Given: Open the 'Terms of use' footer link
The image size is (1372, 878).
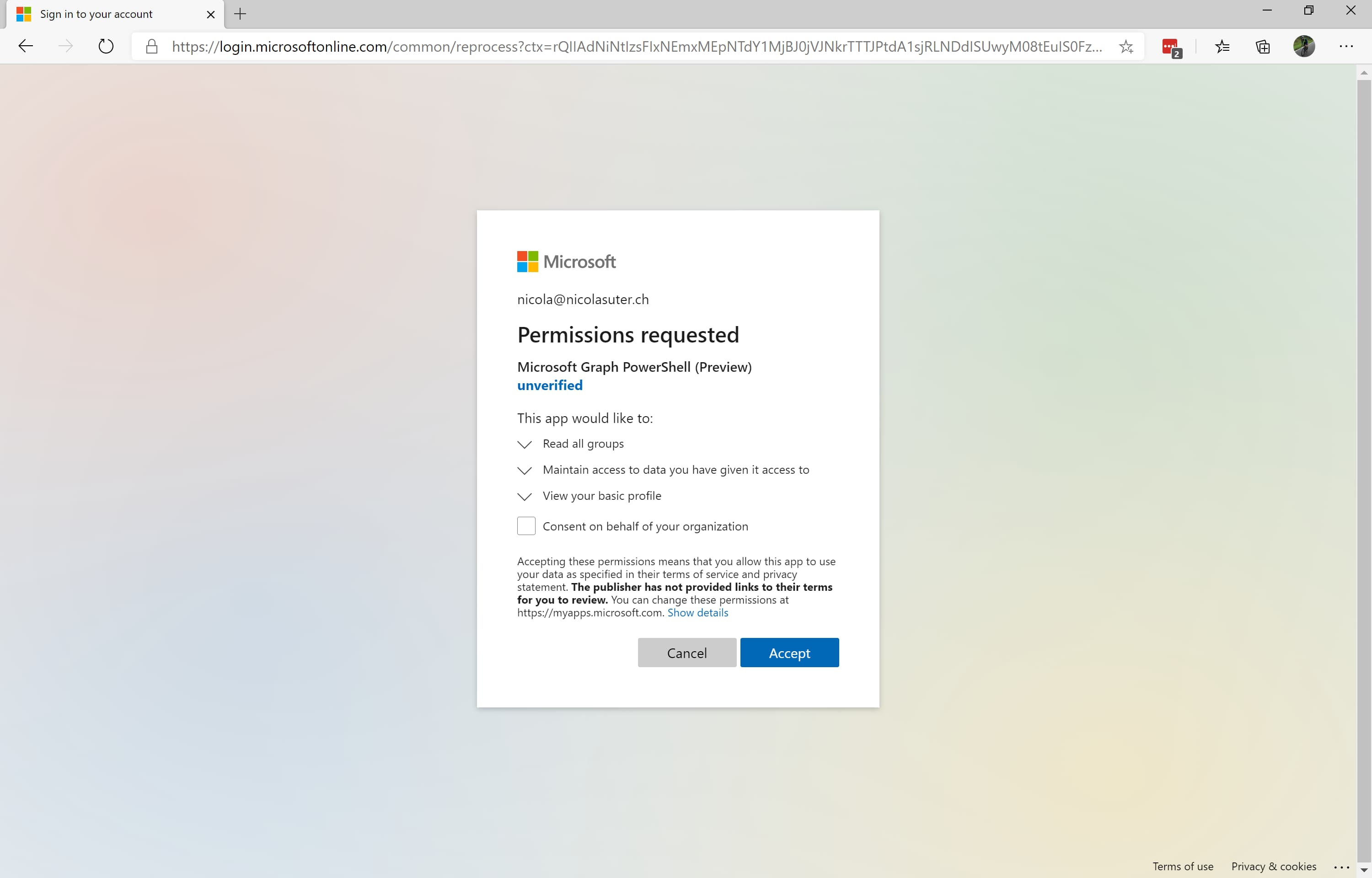Looking at the screenshot, I should 1183,866.
